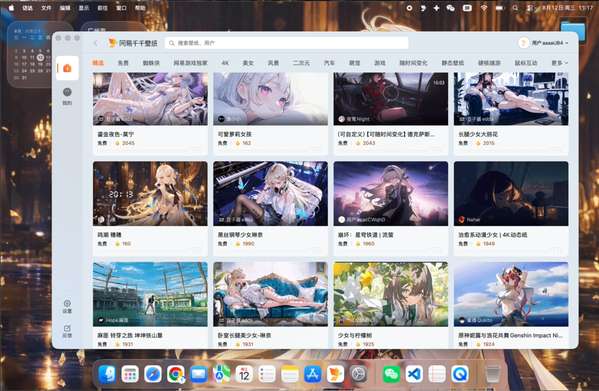Select the 4K tab
599x391 pixels.
point(225,63)
